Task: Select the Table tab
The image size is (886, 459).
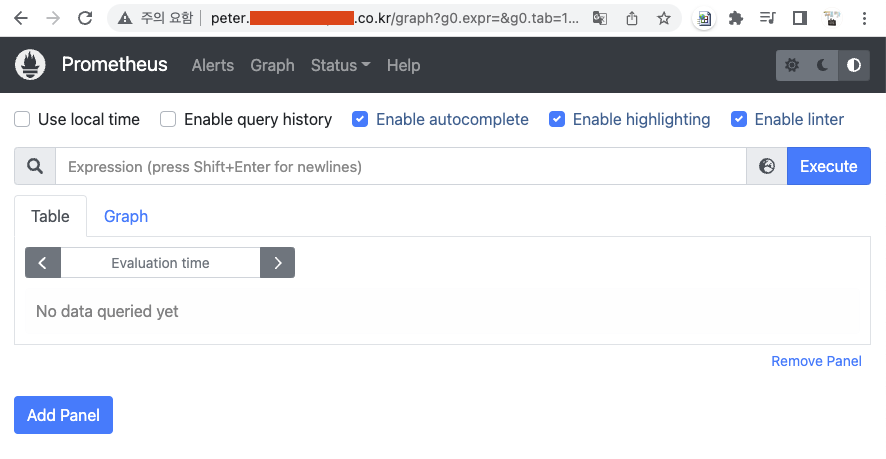Action: pos(50,216)
